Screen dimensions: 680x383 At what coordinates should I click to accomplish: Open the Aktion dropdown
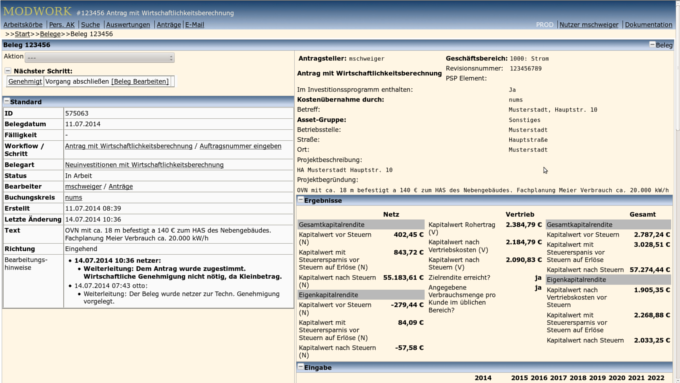(100, 58)
